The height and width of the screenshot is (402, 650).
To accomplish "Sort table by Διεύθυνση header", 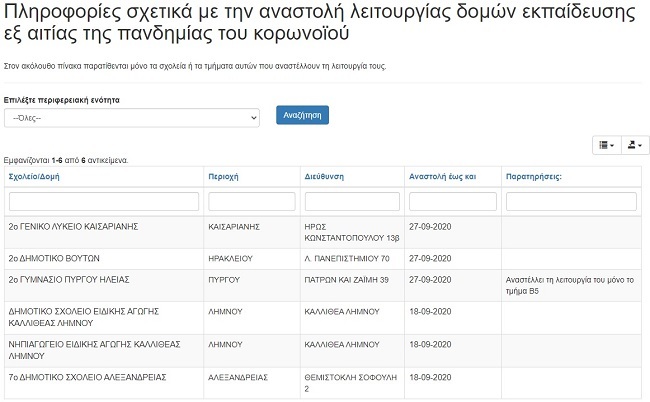I will [324, 176].
